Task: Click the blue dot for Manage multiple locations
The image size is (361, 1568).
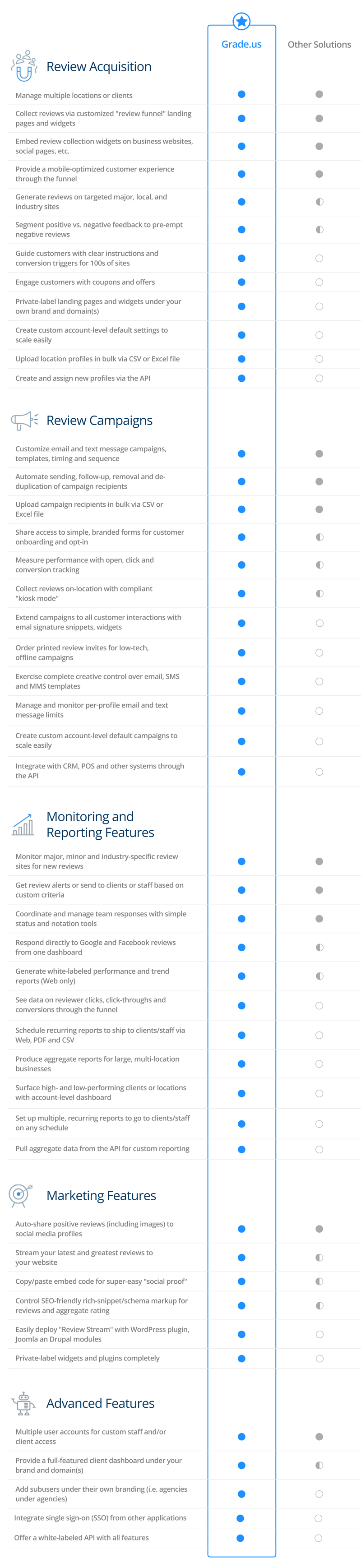Action: (242, 94)
